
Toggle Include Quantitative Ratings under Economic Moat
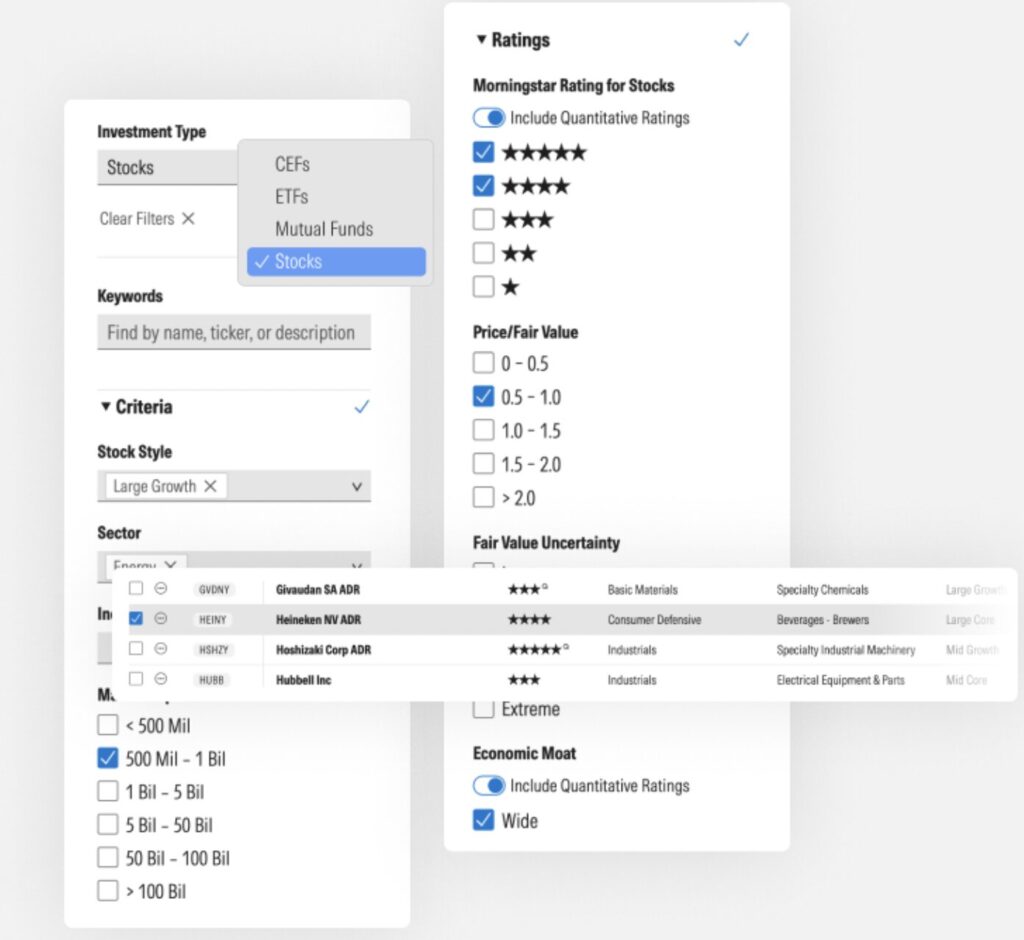pos(489,786)
